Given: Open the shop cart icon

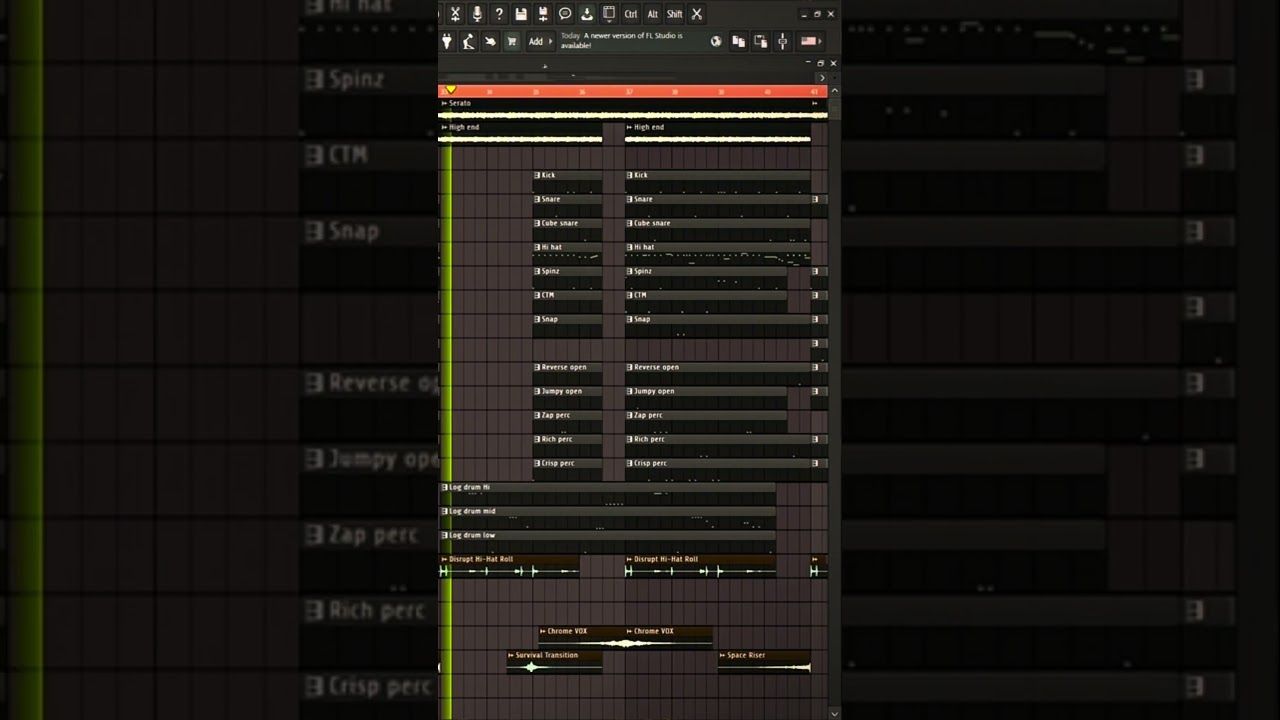Looking at the screenshot, I should [512, 41].
